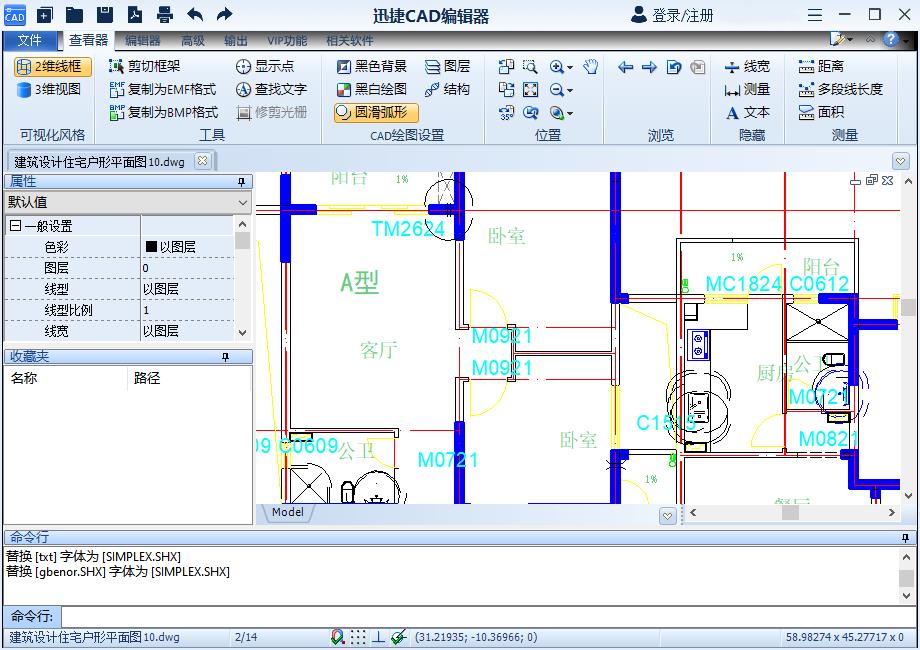Click the drawing vertical scrollbar thumb
920x650 pixels.
pyautogui.click(x=908, y=307)
